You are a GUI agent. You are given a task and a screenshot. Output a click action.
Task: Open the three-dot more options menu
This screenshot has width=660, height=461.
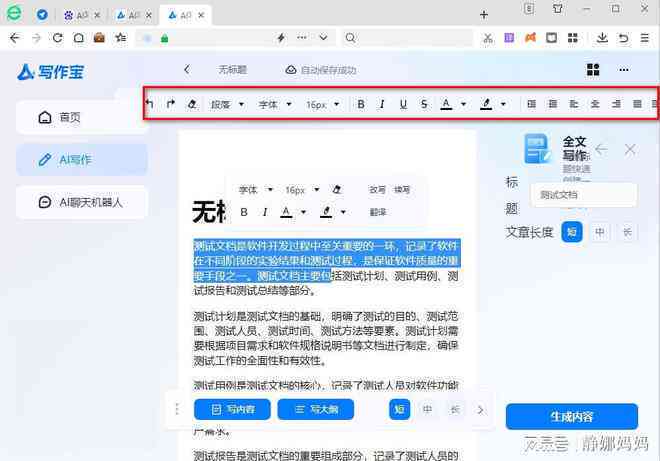pos(624,70)
